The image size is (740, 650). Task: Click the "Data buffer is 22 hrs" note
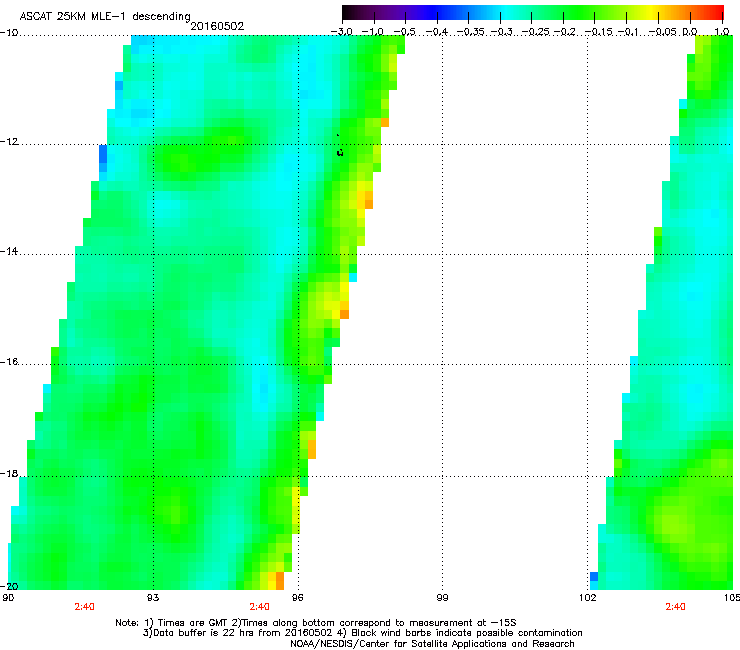[236, 633]
